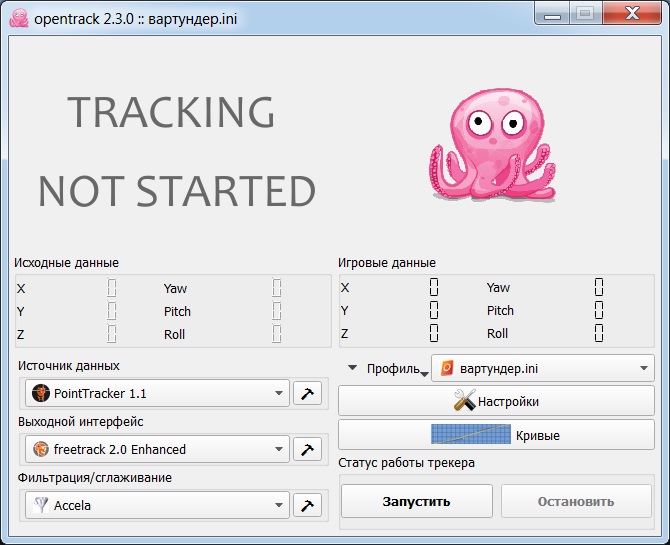The height and width of the screenshot is (545, 670).
Task: Start tracking with Запустить button
Action: 417,501
